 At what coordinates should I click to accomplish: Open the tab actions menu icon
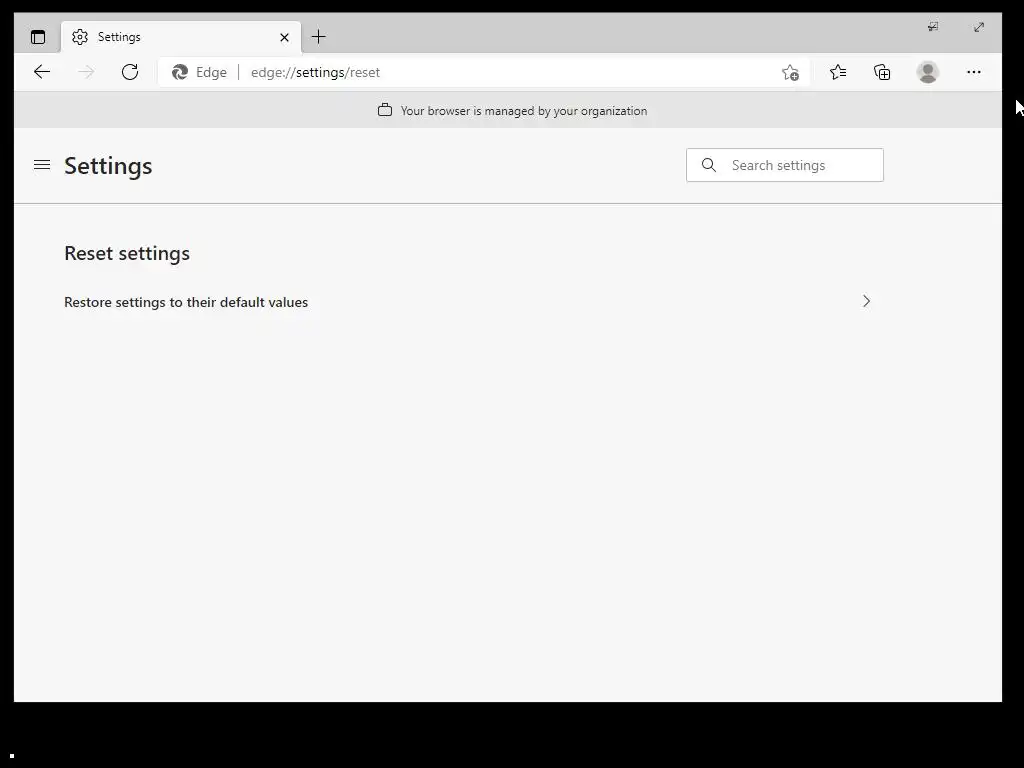(x=38, y=37)
